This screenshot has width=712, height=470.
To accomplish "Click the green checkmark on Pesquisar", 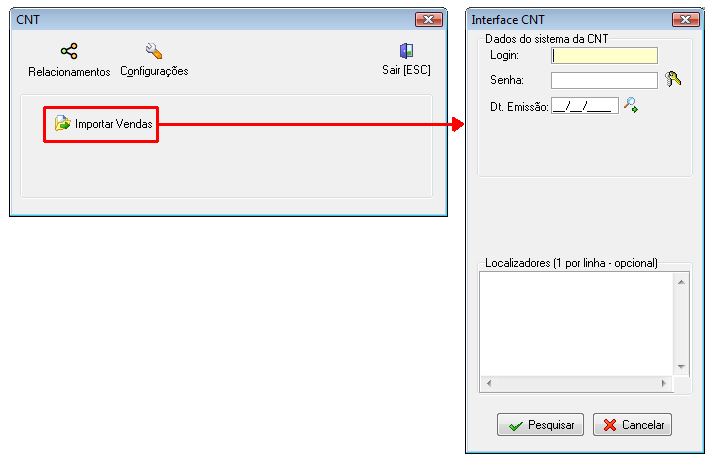I will point(516,426).
